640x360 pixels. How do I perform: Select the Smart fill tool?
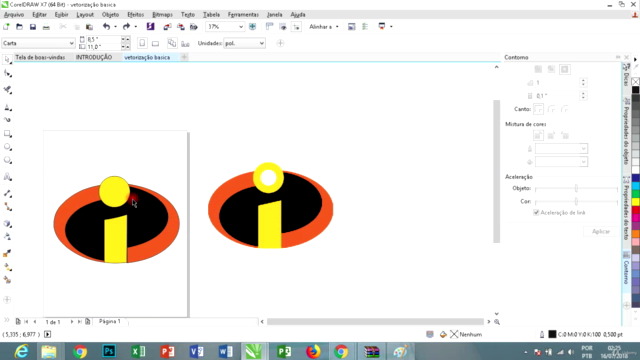coord(7,280)
